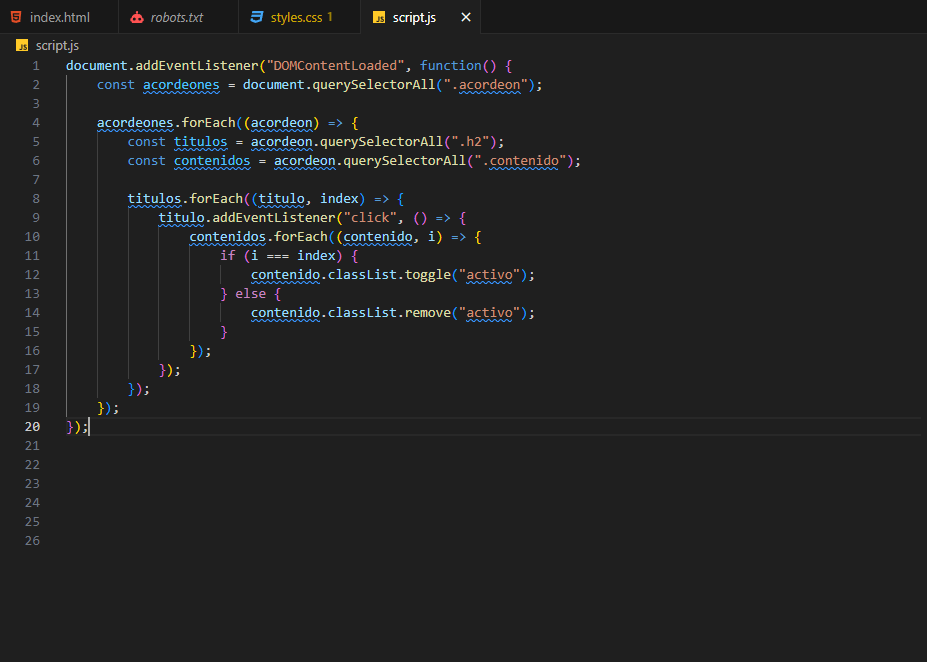Viewport: 927px width, 662px height.
Task: Click the querySelectorAll call on line 2
Action: coord(374,85)
